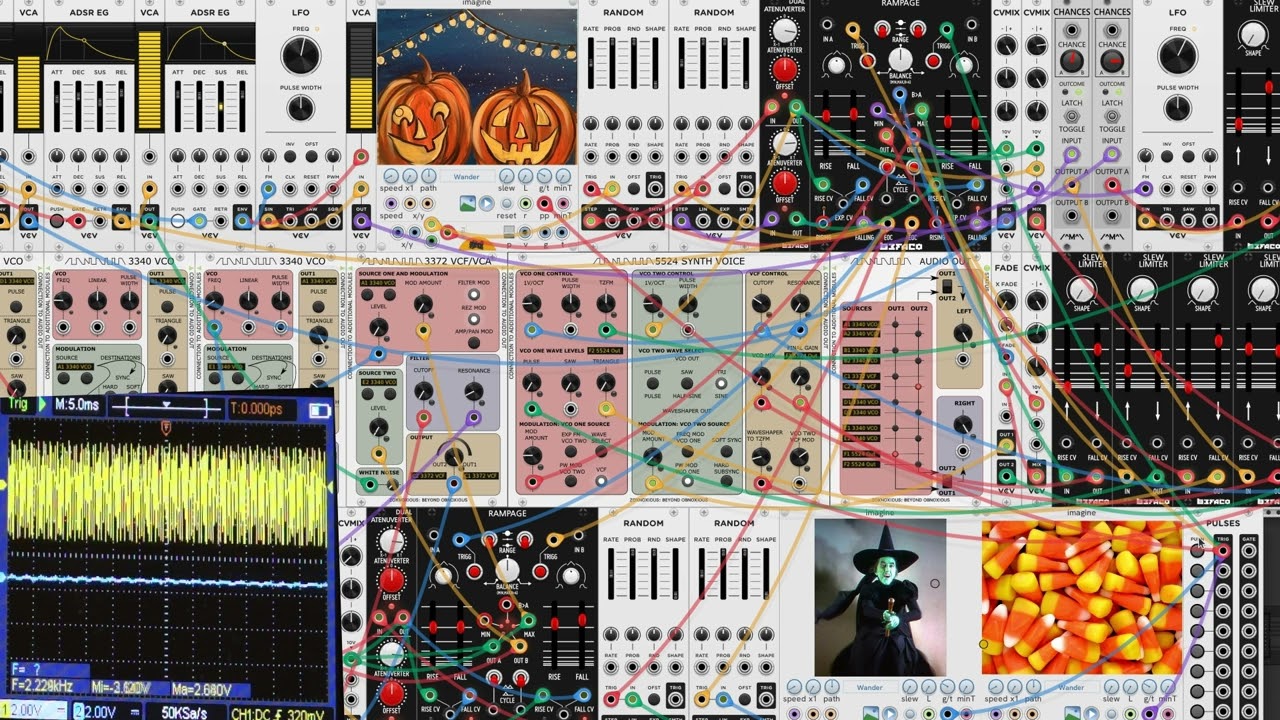Click the SHAPE slider on right top-row RANDOM module
Screen dimensions: 1280x720
(746, 62)
